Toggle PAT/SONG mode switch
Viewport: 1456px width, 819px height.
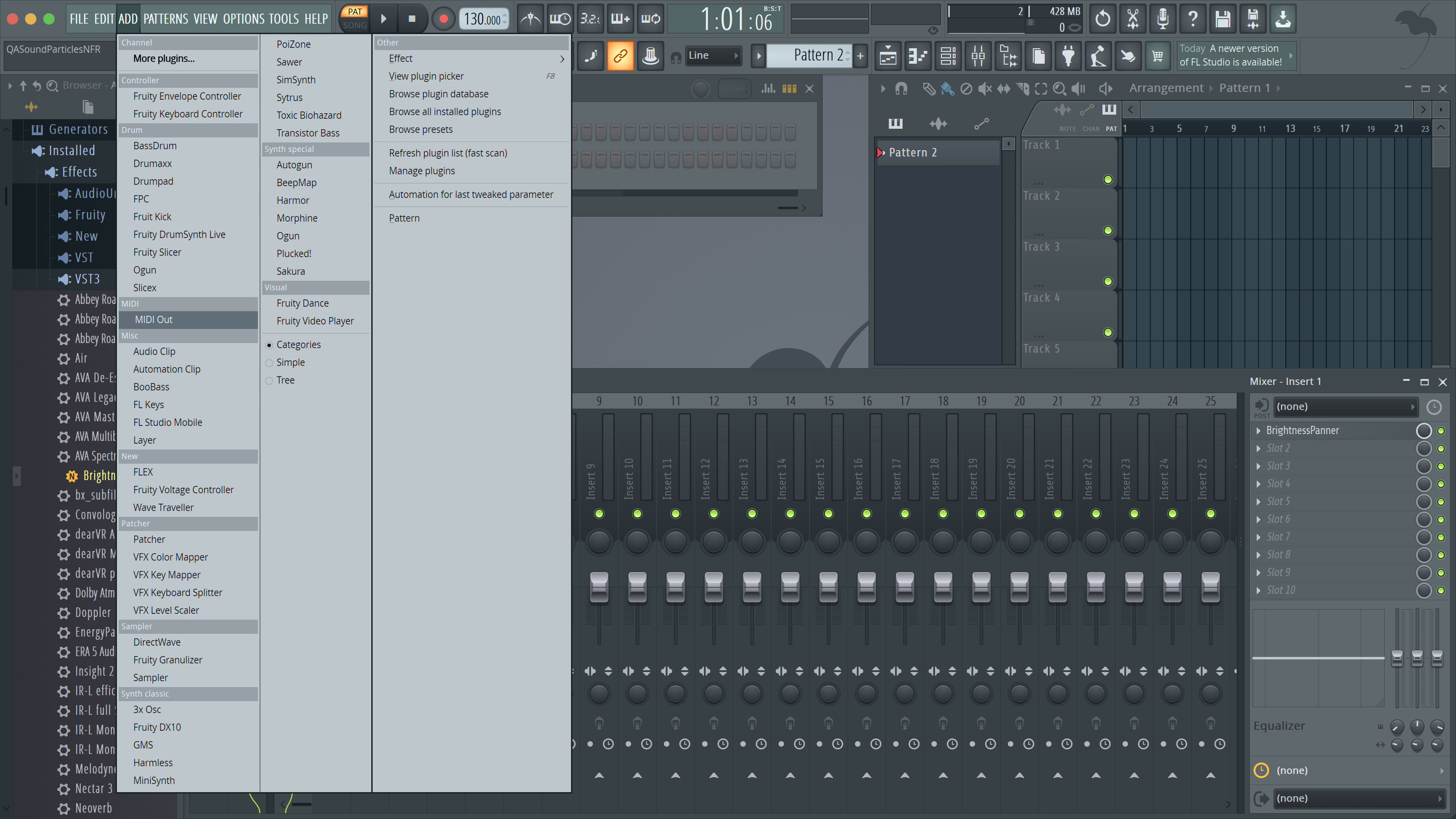354,18
